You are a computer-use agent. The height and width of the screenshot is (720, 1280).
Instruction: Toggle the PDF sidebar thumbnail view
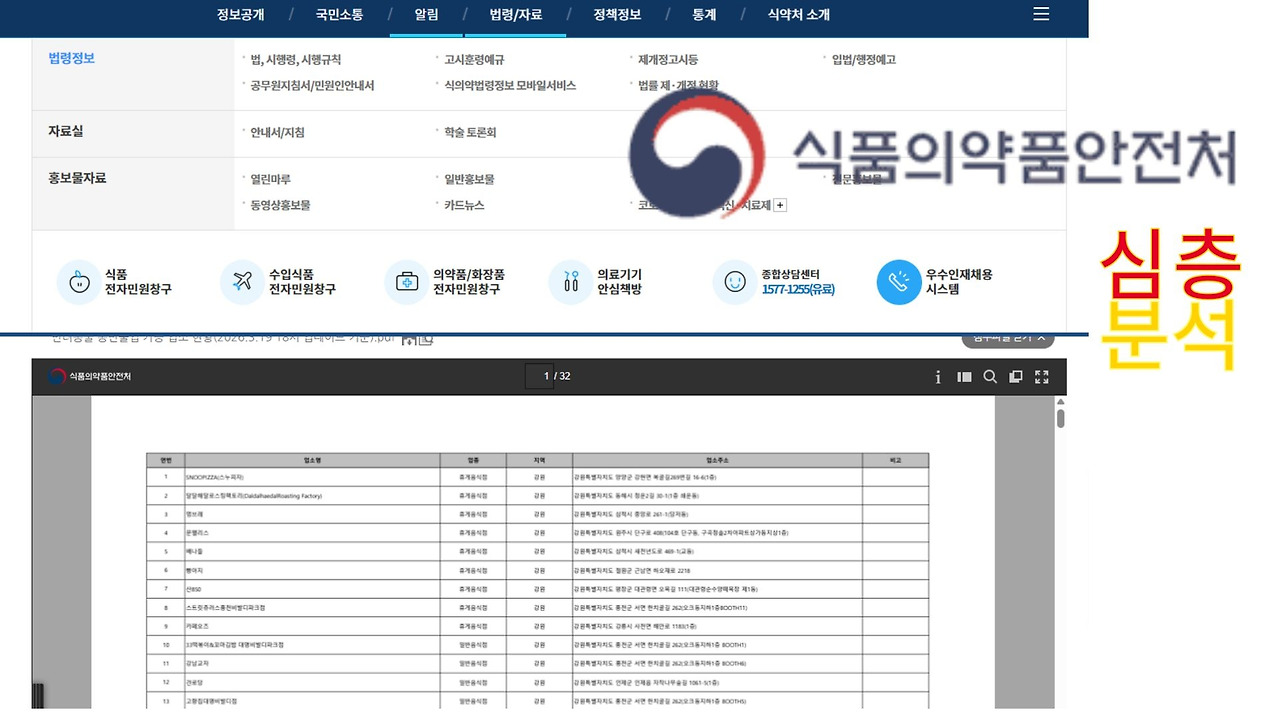click(x=964, y=377)
